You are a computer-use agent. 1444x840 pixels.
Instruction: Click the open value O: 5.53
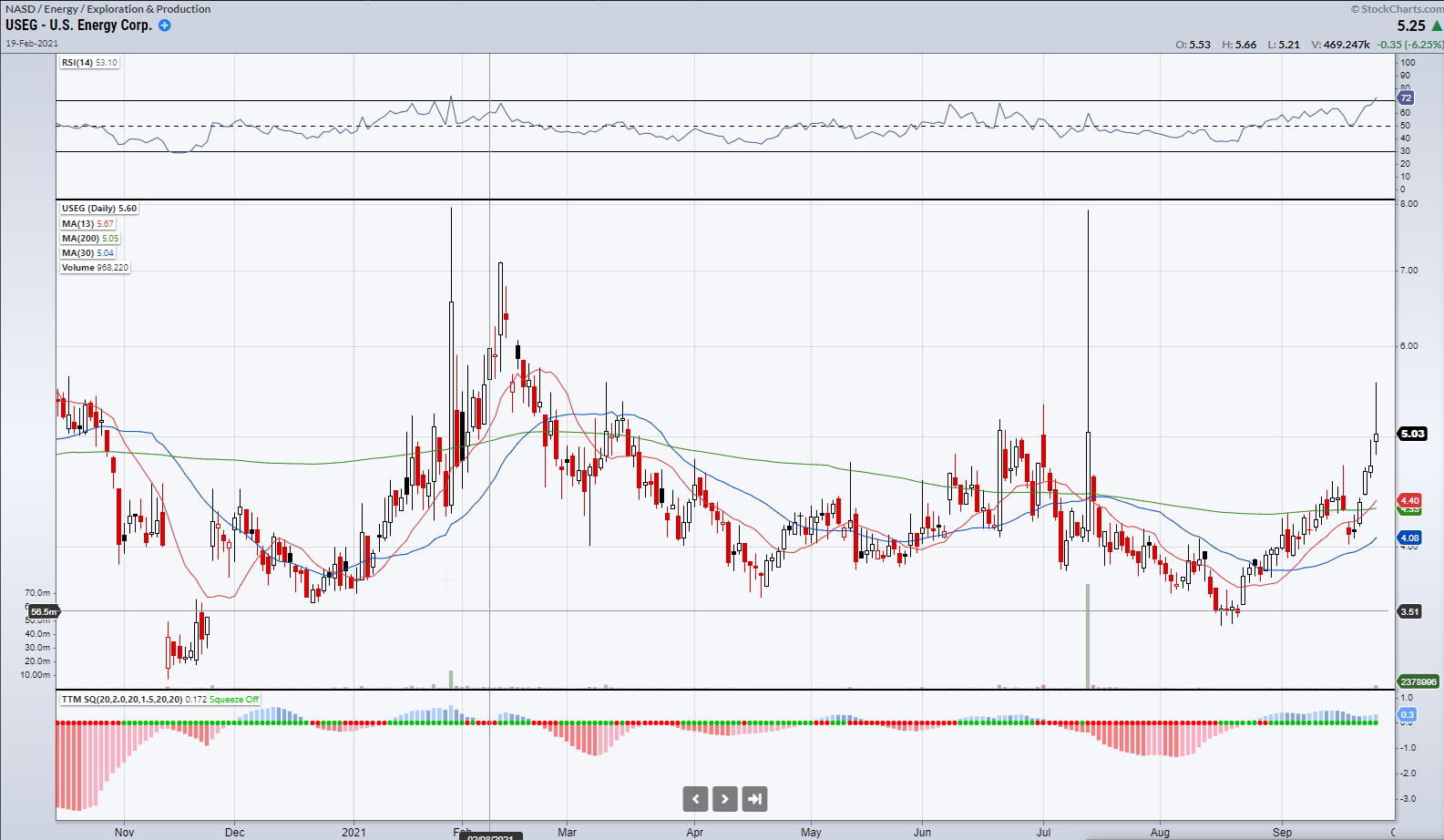pyautogui.click(x=1193, y=44)
